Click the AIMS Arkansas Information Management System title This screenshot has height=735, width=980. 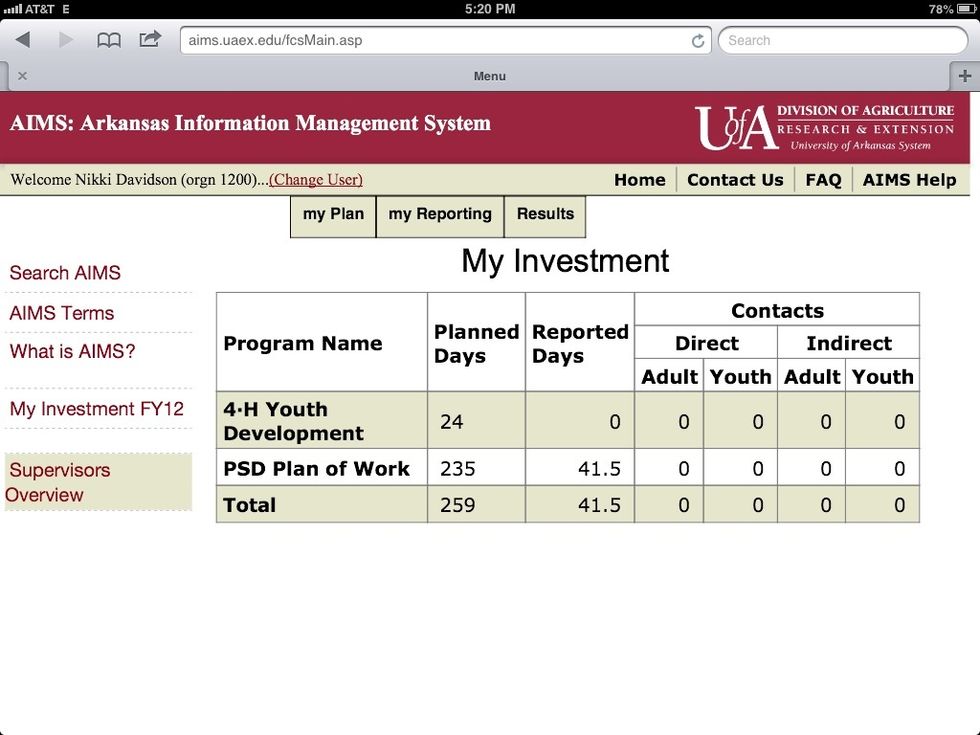250,123
